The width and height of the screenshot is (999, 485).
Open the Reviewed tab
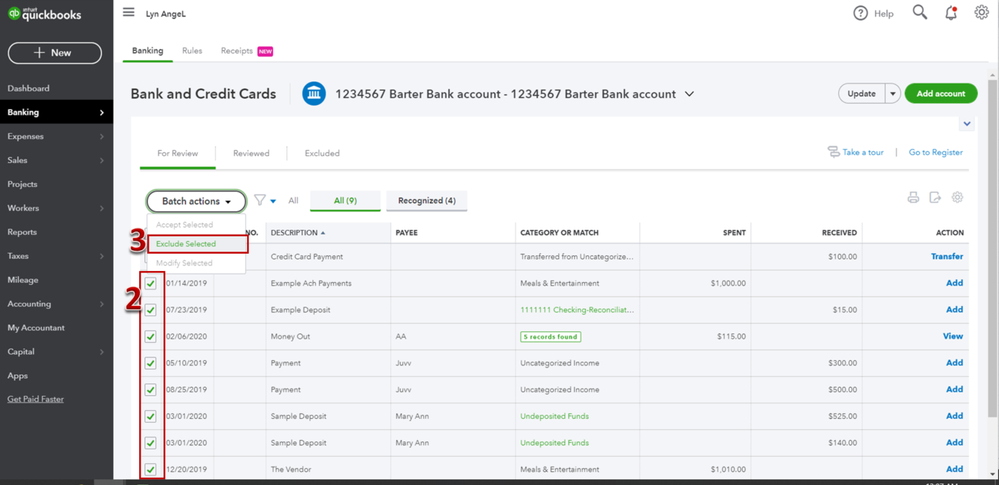coord(251,154)
